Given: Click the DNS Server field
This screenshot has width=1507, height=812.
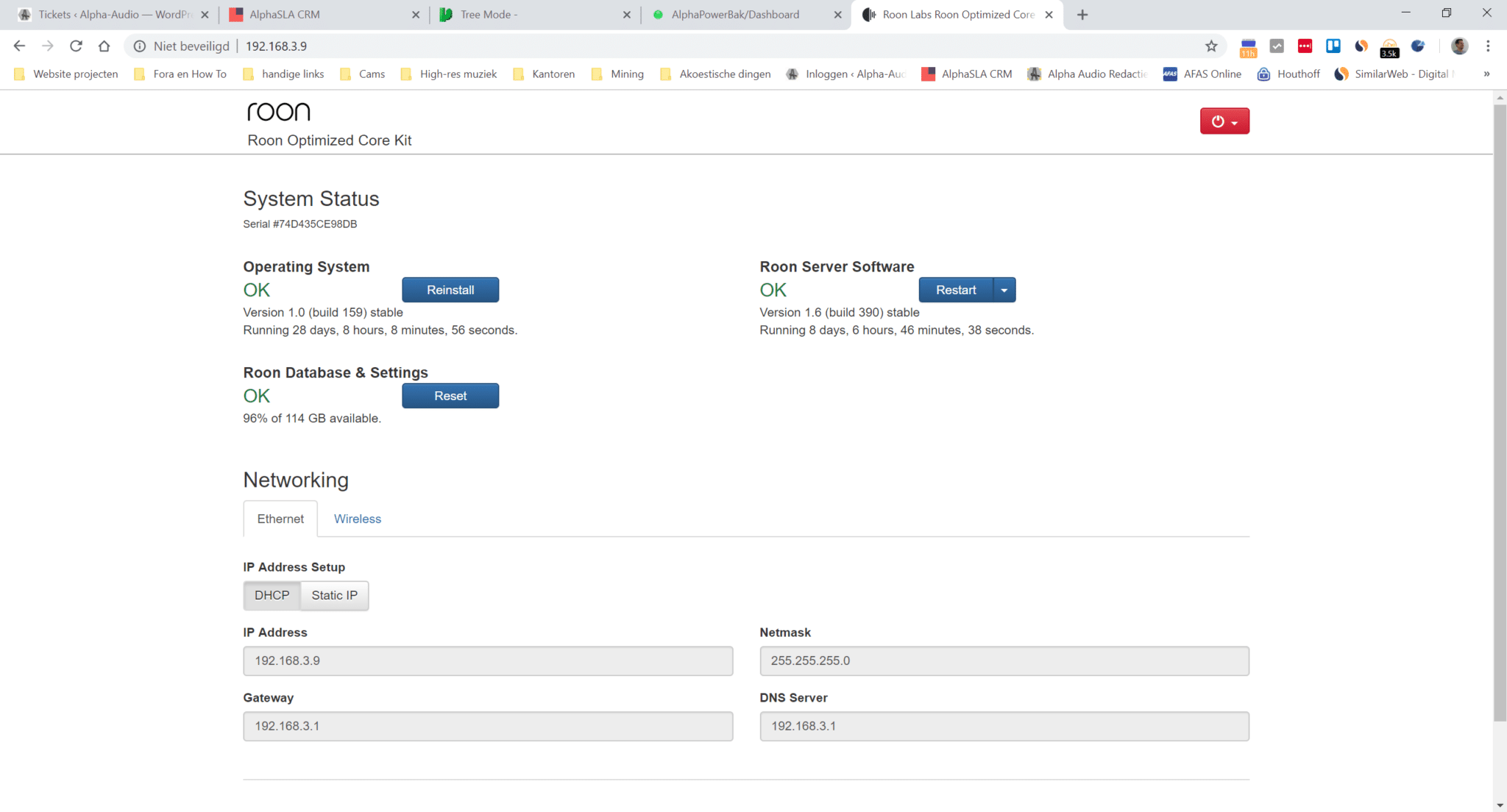Looking at the screenshot, I should [1004, 726].
